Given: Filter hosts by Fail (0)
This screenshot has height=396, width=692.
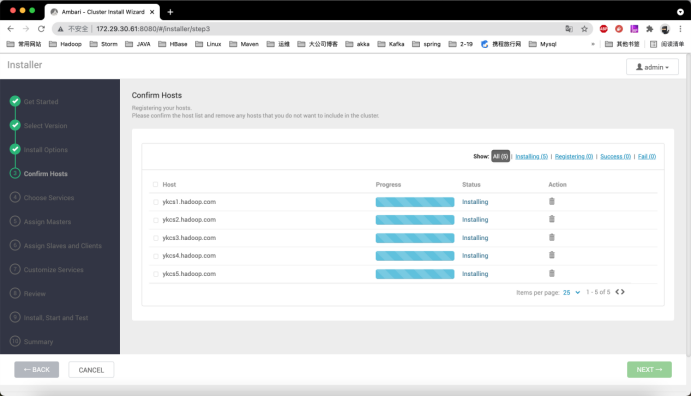Looking at the screenshot, I should tap(647, 156).
